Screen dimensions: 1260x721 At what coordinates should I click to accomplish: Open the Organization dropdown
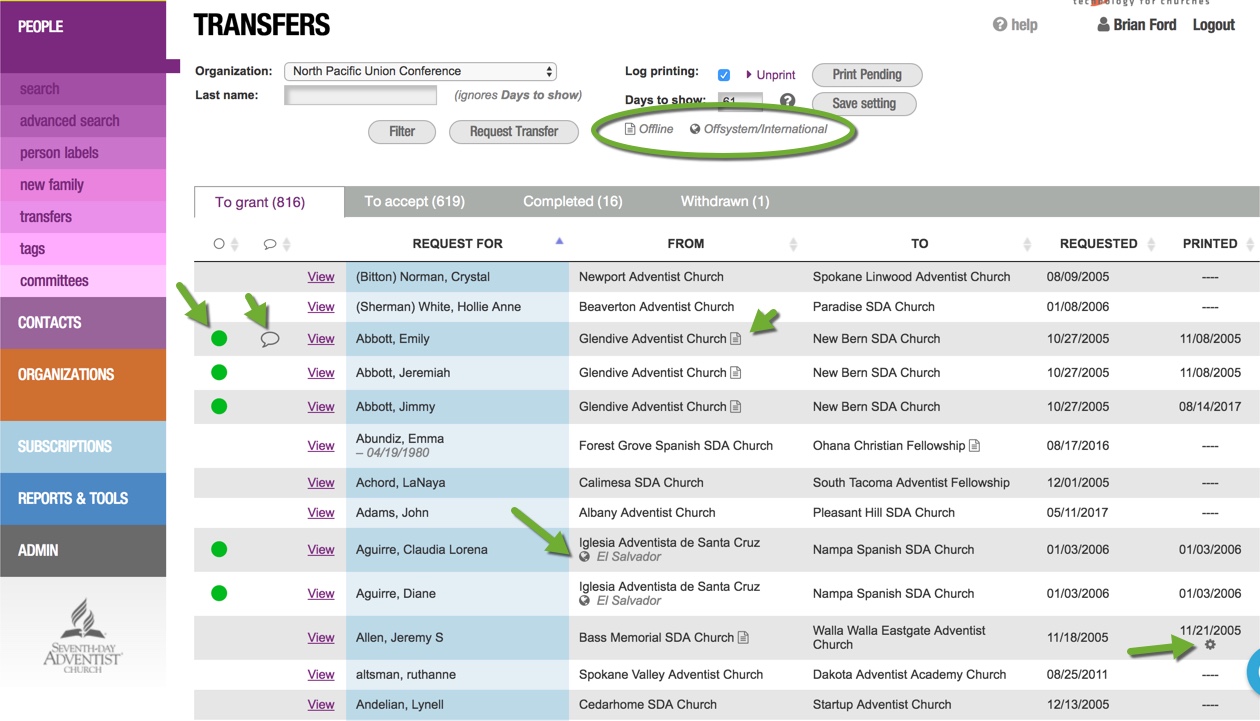click(420, 71)
